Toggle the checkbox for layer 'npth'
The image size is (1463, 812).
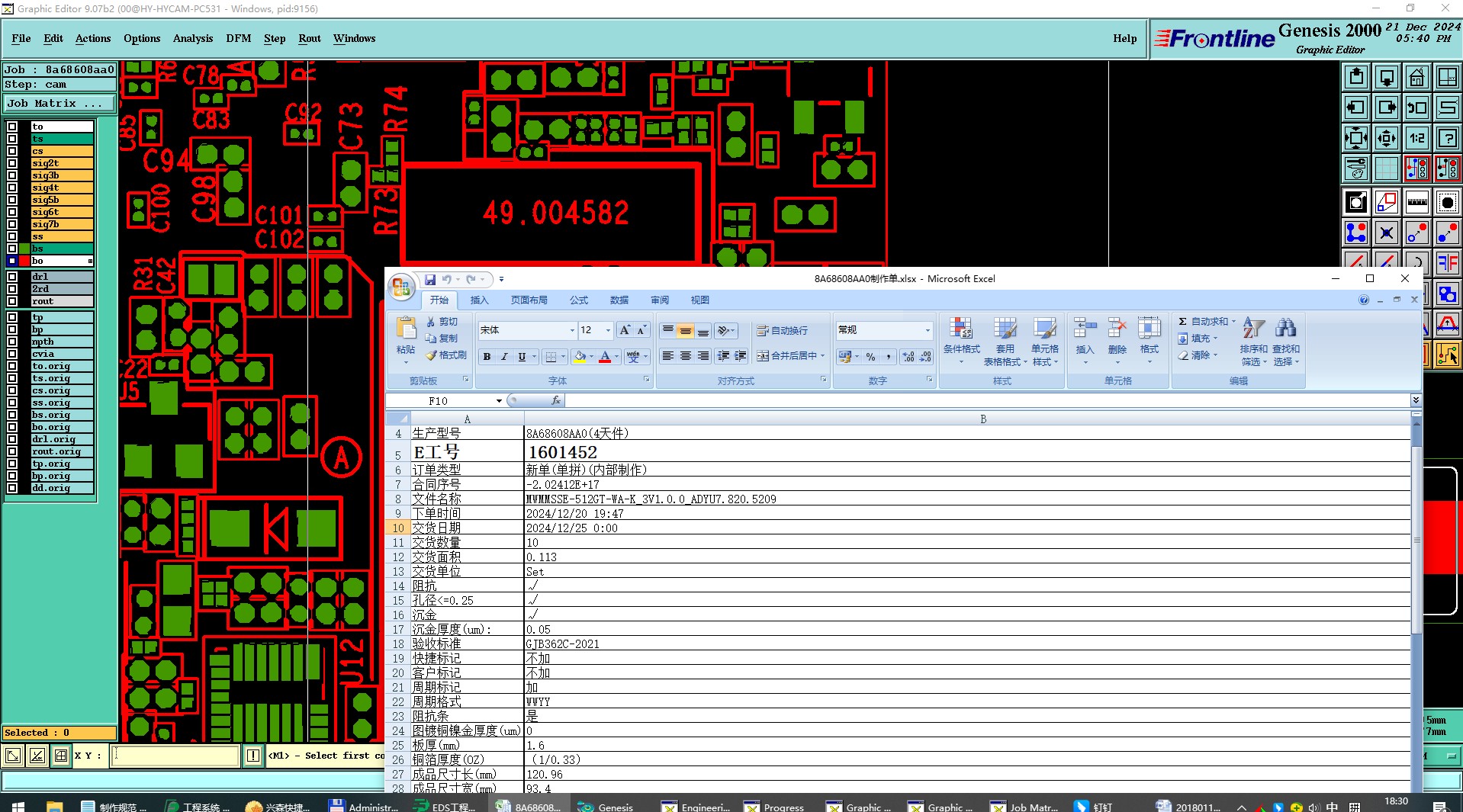[12, 342]
